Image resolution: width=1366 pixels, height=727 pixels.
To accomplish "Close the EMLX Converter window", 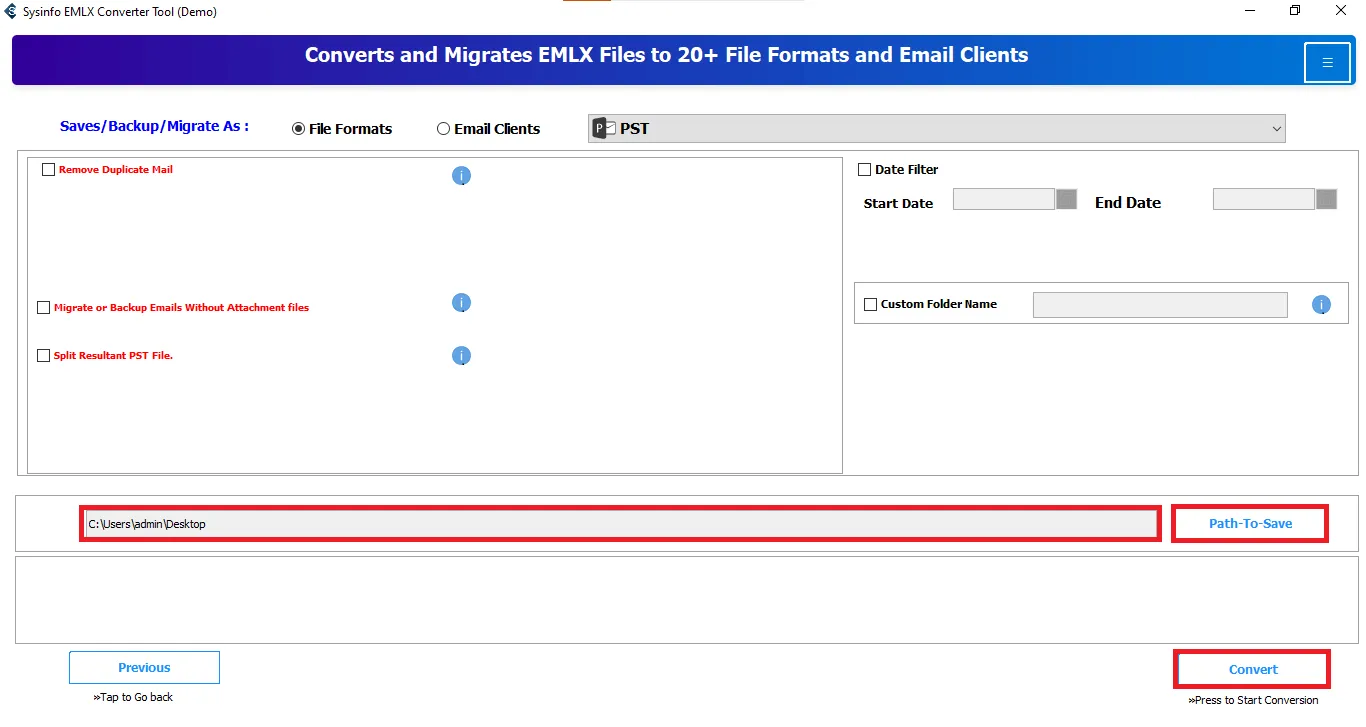I will [1342, 11].
